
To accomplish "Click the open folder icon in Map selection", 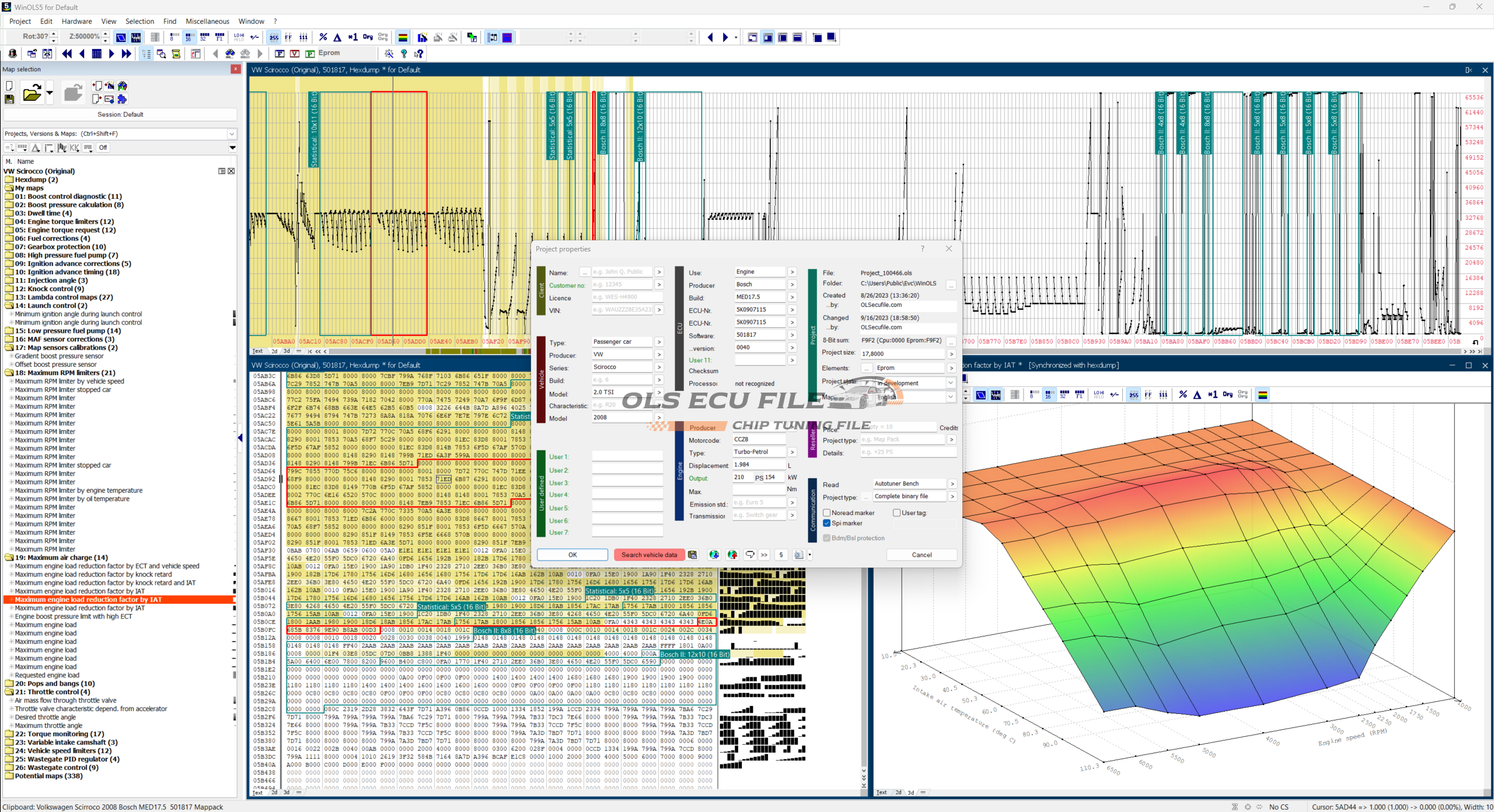I will 32,93.
